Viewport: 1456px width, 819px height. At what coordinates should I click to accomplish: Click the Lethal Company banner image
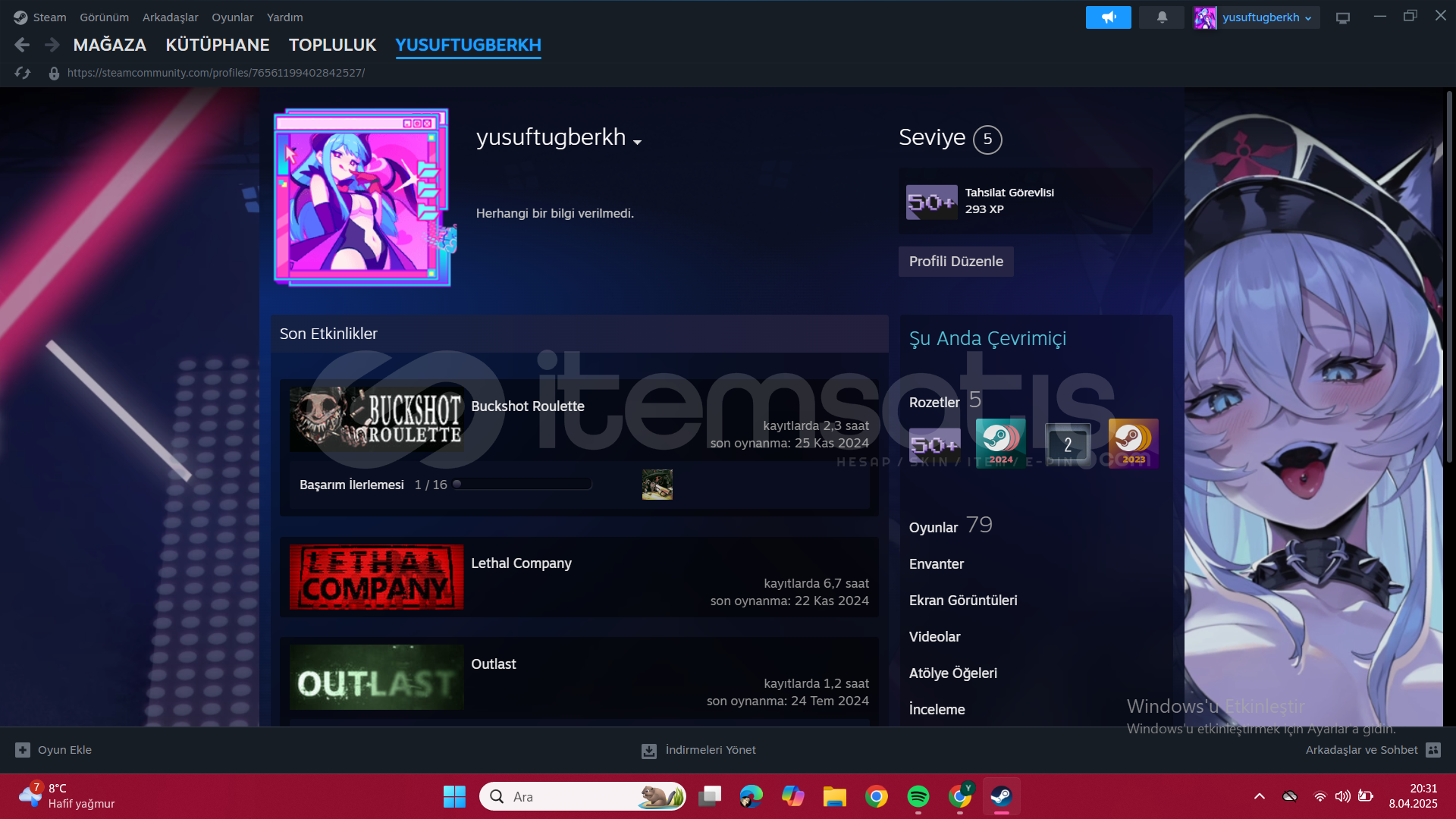(x=376, y=577)
